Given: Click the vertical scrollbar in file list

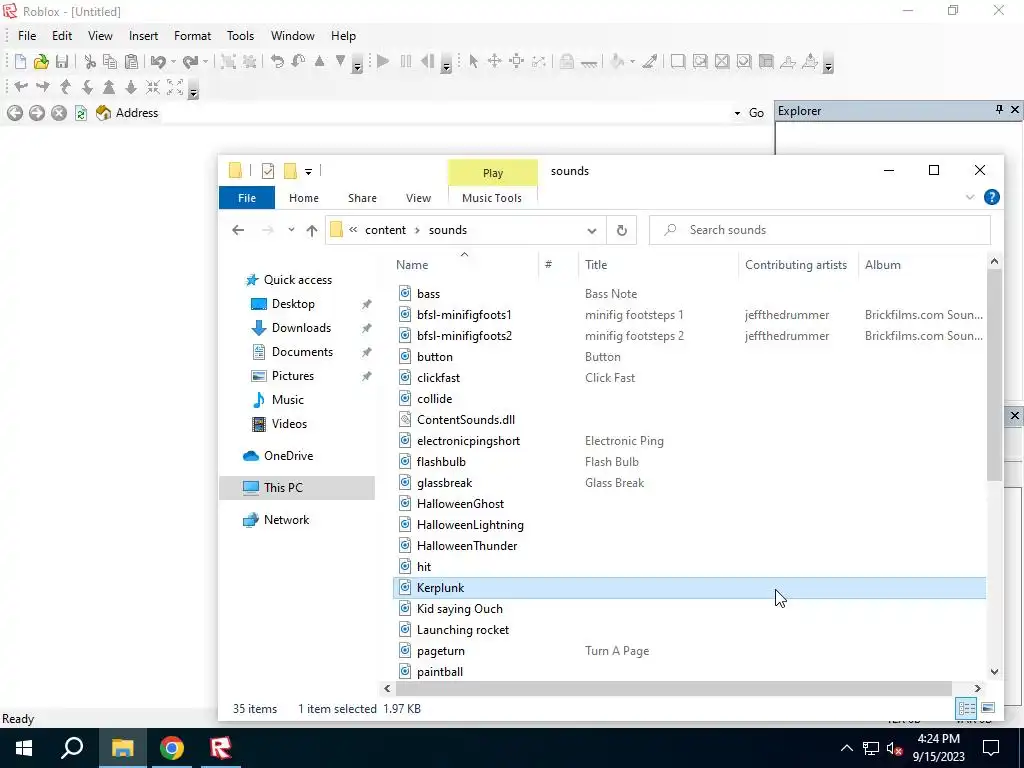Looking at the screenshot, I should (x=994, y=375).
